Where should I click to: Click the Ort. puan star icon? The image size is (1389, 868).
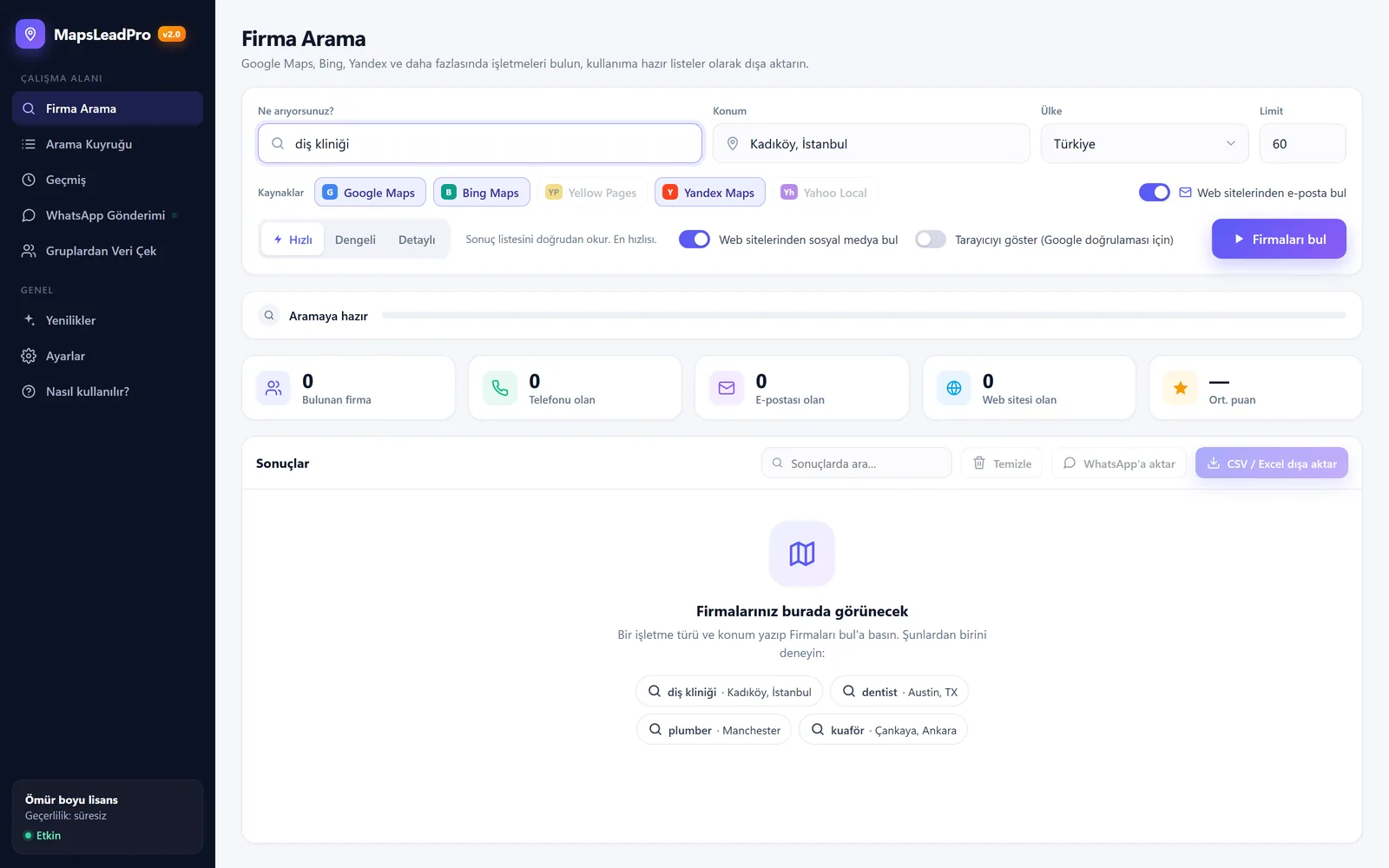[x=1181, y=388]
